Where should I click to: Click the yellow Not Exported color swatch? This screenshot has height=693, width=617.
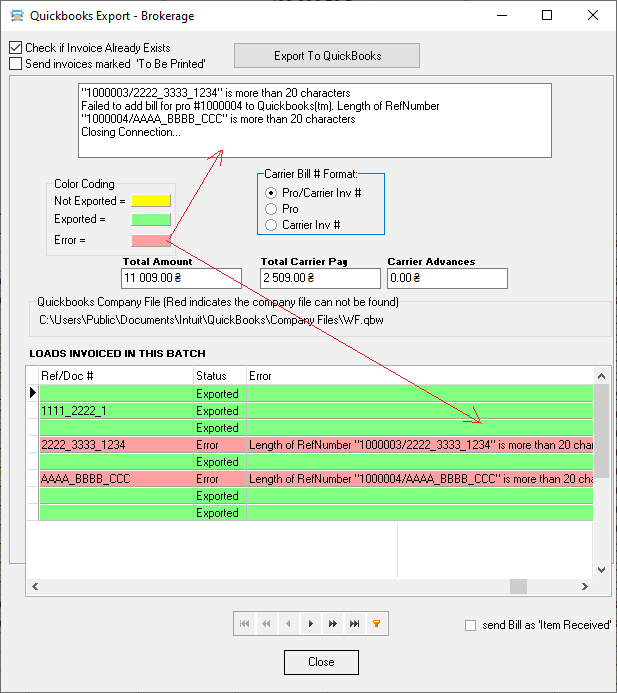[151, 201]
